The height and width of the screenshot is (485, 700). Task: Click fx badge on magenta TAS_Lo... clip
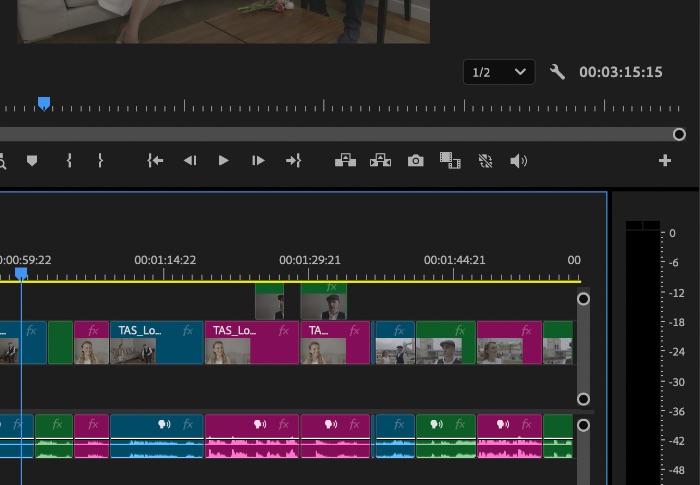(x=283, y=330)
